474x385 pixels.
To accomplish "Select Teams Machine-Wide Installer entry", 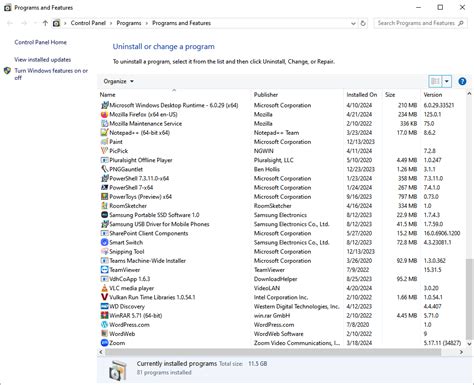I will pos(282,260).
